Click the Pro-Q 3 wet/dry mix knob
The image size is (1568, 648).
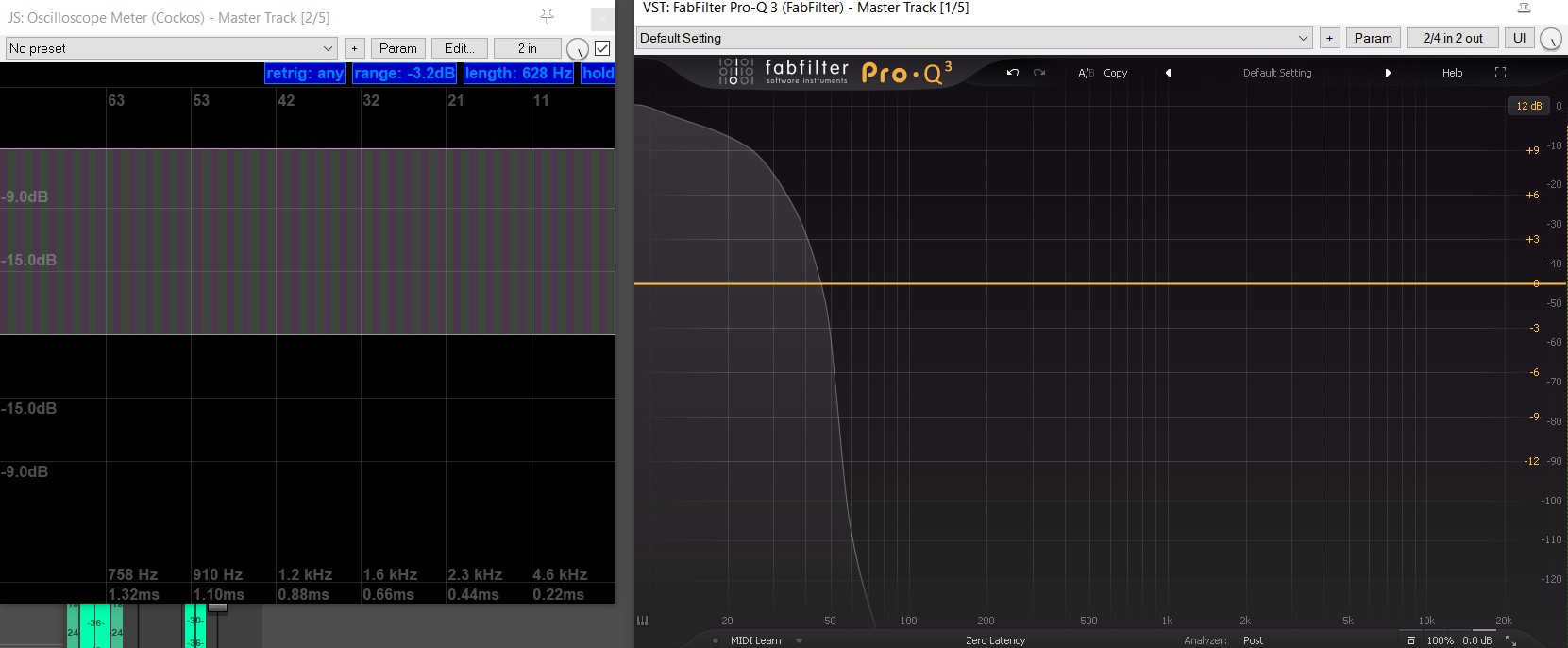[x=1551, y=39]
